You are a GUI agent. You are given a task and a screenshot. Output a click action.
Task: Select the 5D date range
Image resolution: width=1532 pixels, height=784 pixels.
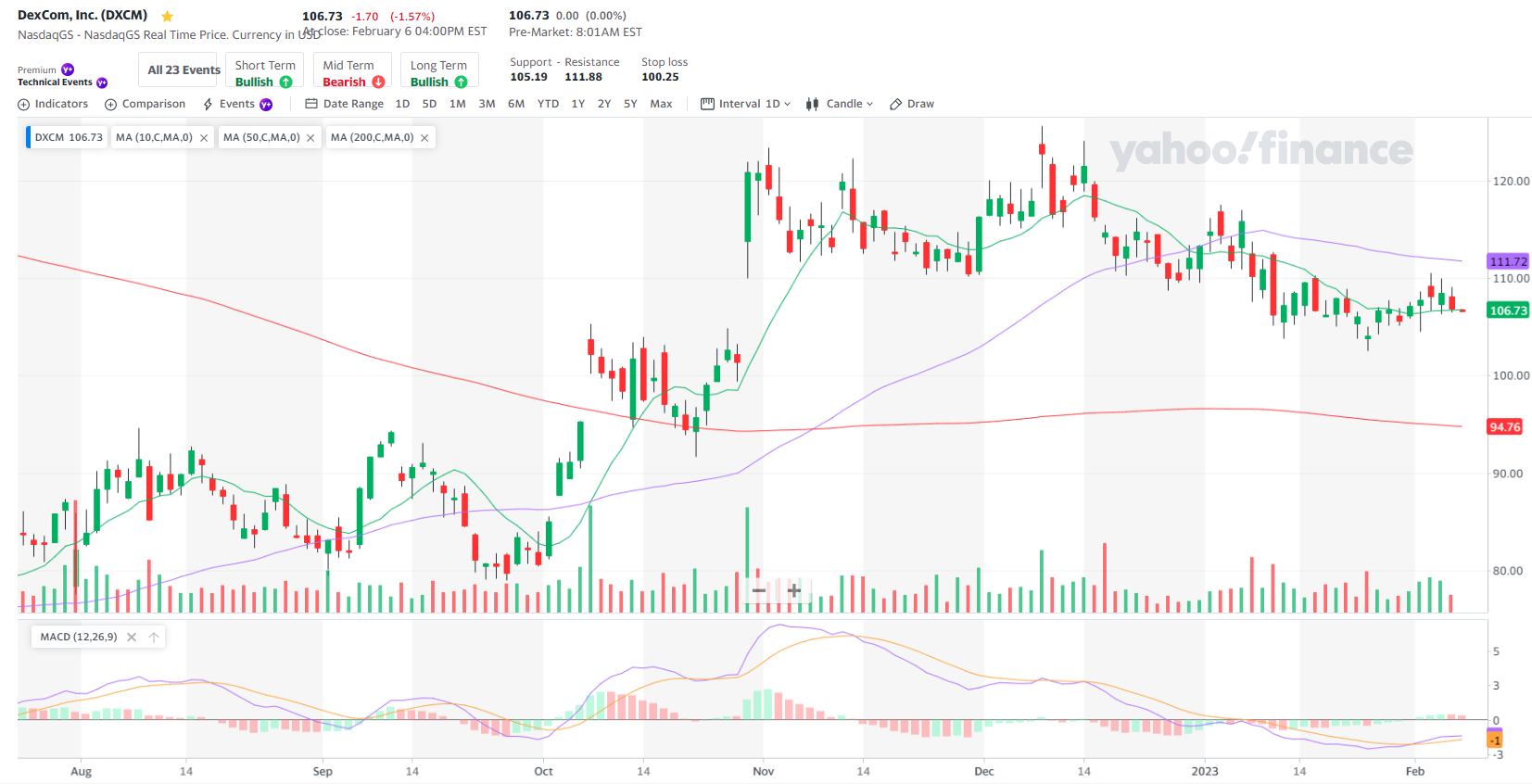[429, 104]
